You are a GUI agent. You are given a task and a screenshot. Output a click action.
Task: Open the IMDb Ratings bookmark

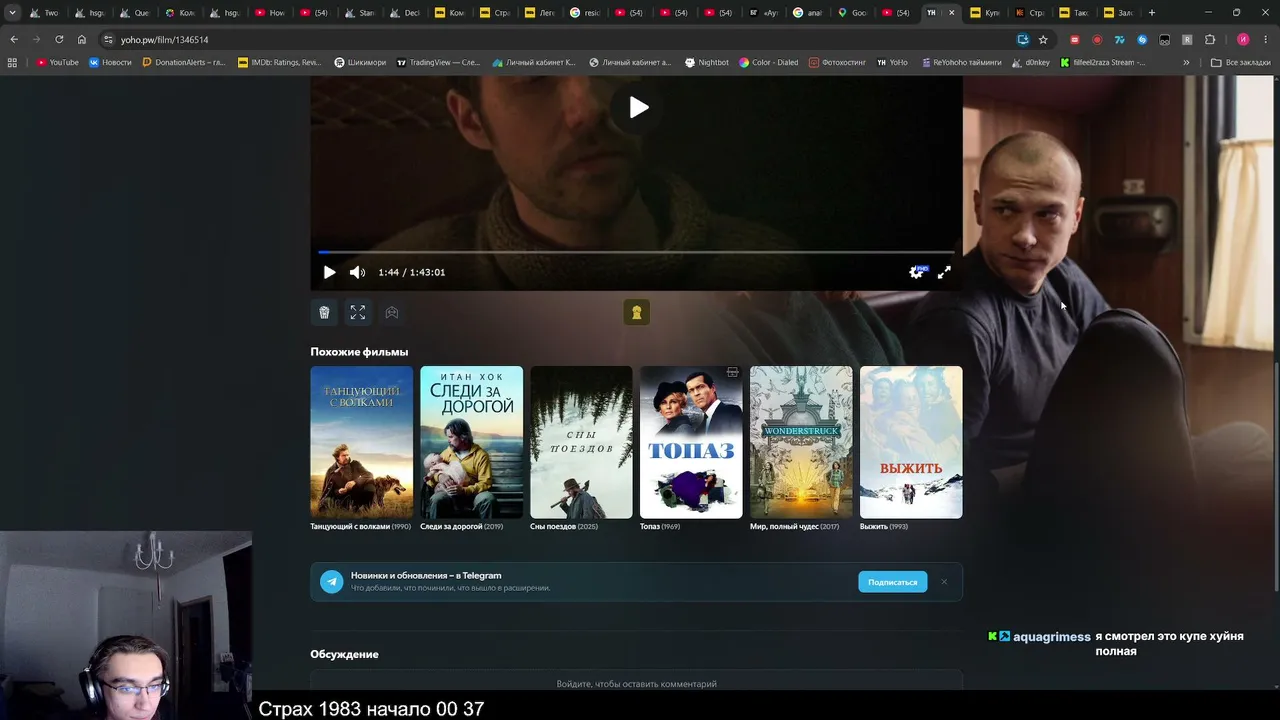[280, 62]
